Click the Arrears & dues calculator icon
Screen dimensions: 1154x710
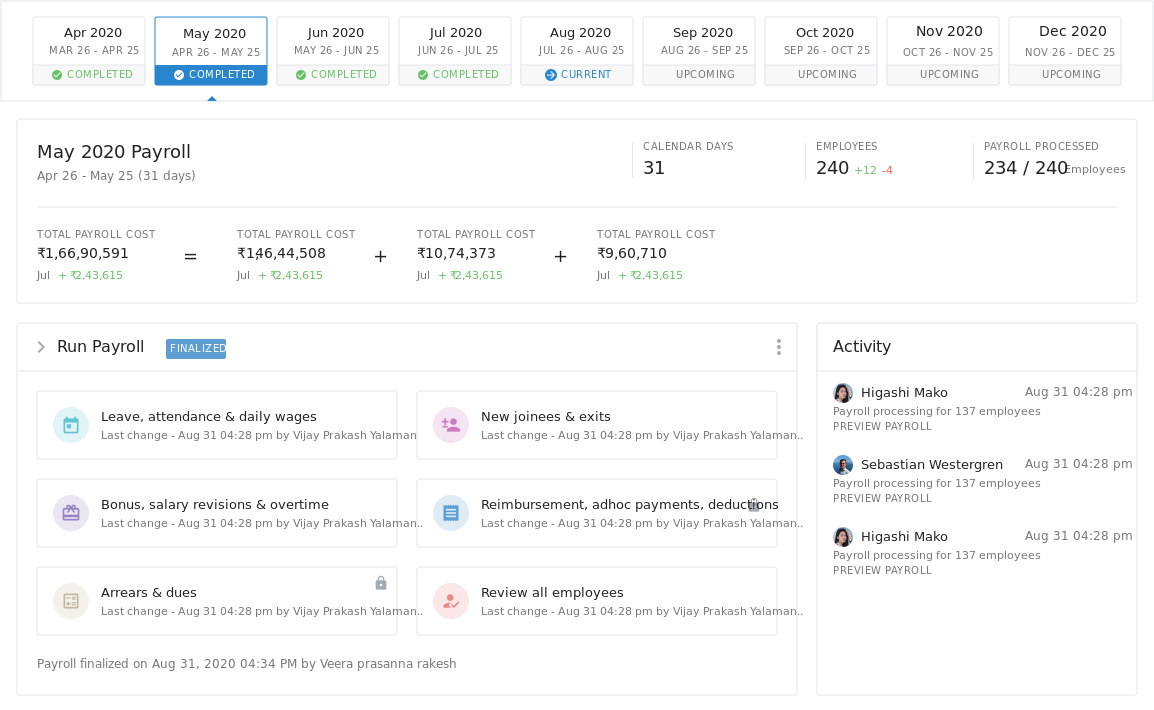pyautogui.click(x=71, y=601)
